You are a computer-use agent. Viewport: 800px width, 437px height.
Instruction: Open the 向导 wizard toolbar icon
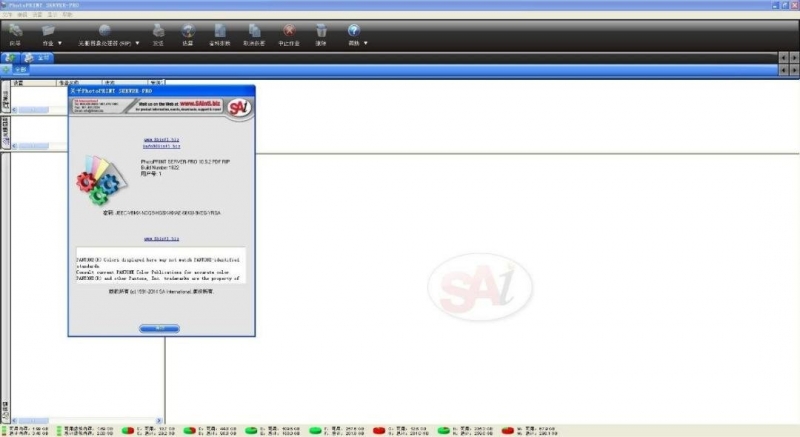pos(15,31)
